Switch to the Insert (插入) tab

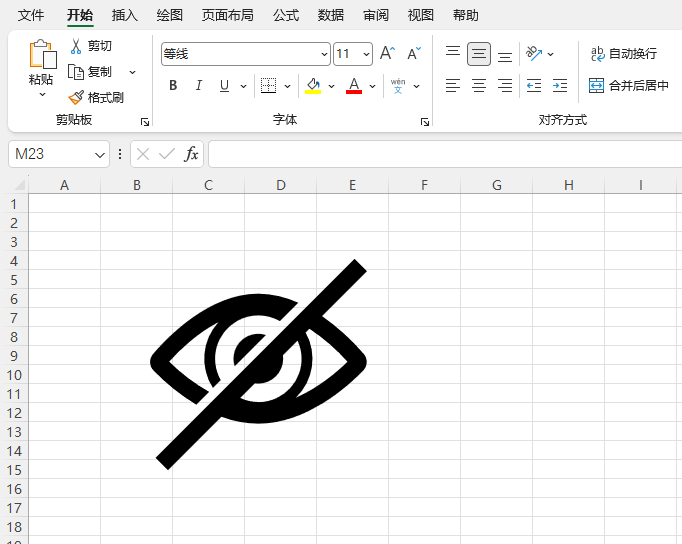124,15
